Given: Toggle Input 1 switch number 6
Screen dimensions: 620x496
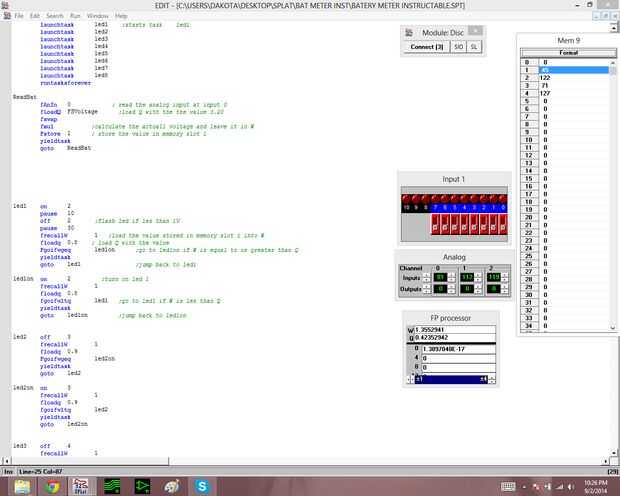Looking at the screenshot, I should click(x=445, y=224).
